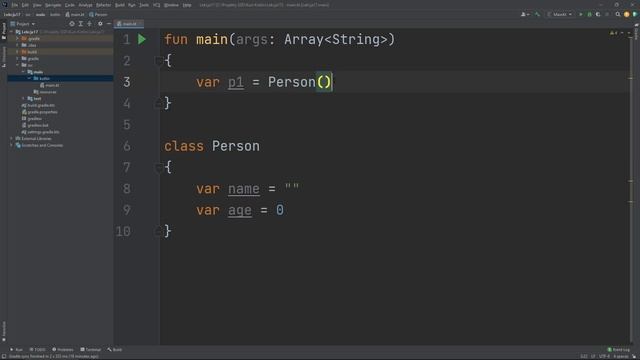The image size is (640, 360).
Task: Fold Person class at line 7 gutter marker
Action: click(159, 167)
